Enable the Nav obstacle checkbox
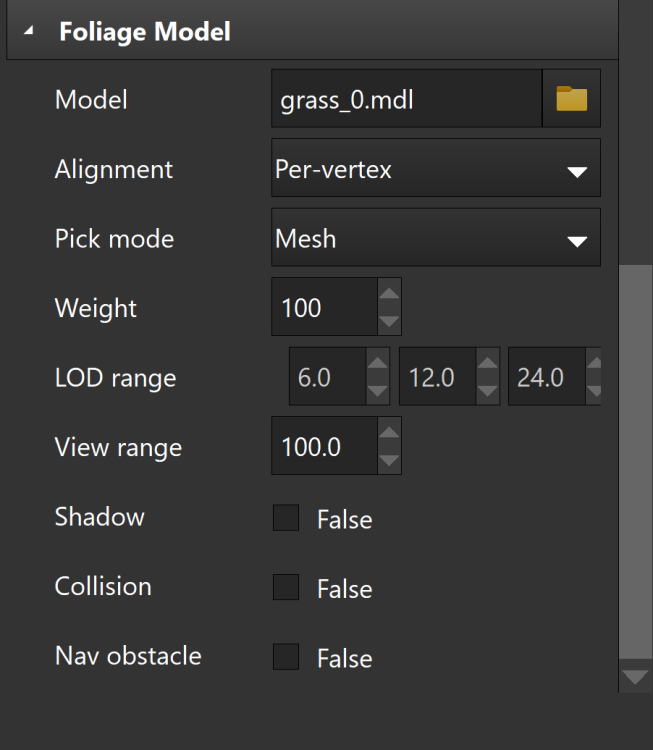 pos(286,657)
